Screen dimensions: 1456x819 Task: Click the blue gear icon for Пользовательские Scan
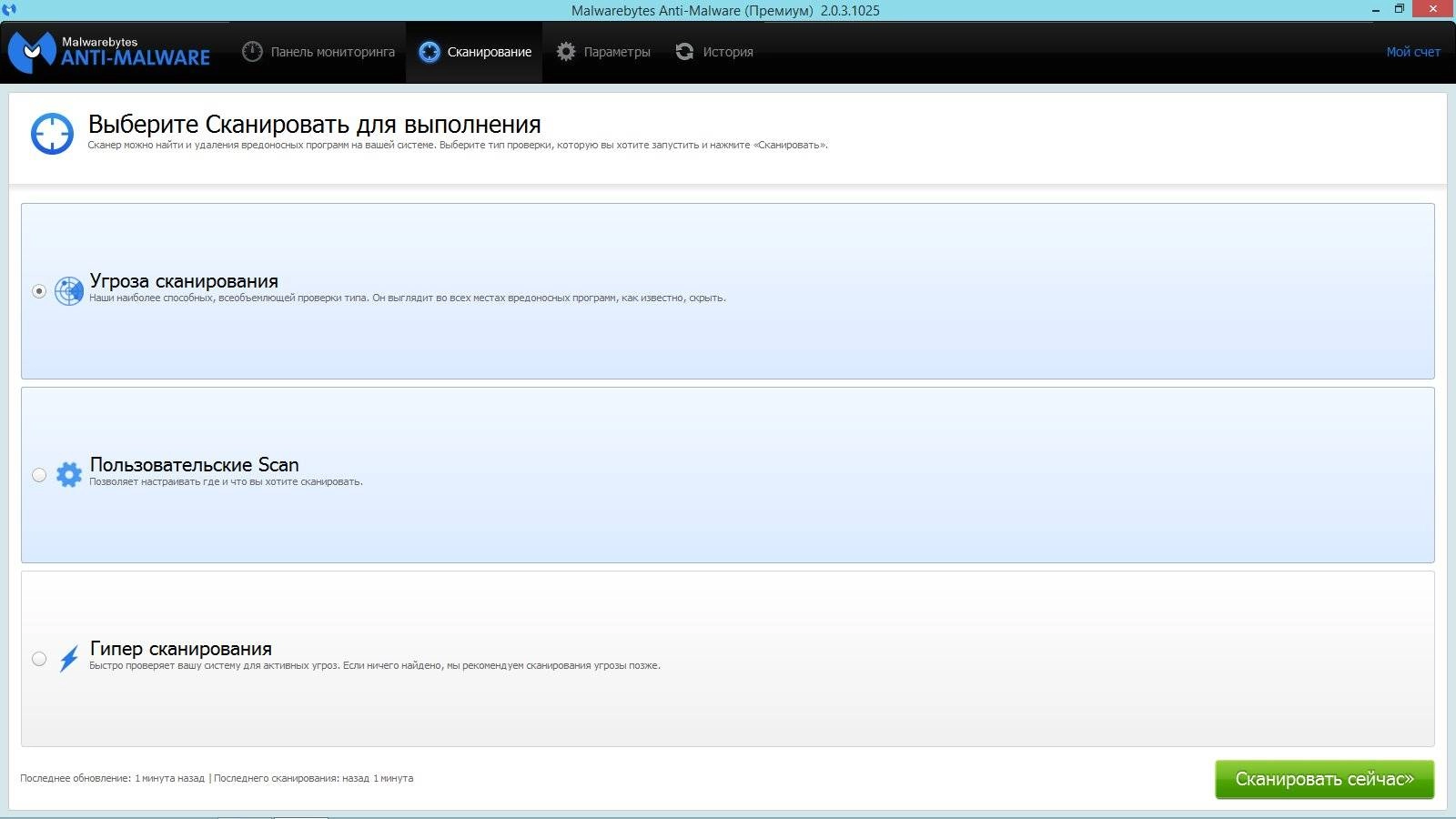[x=69, y=474]
